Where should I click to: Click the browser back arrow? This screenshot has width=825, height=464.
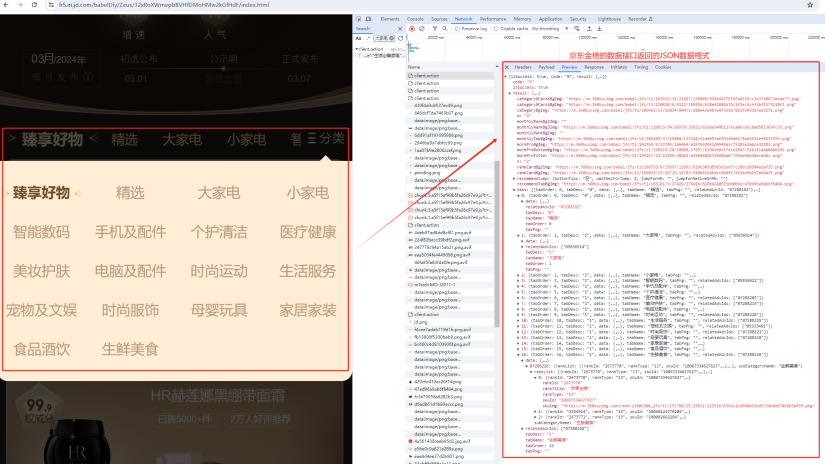click(6, 4)
